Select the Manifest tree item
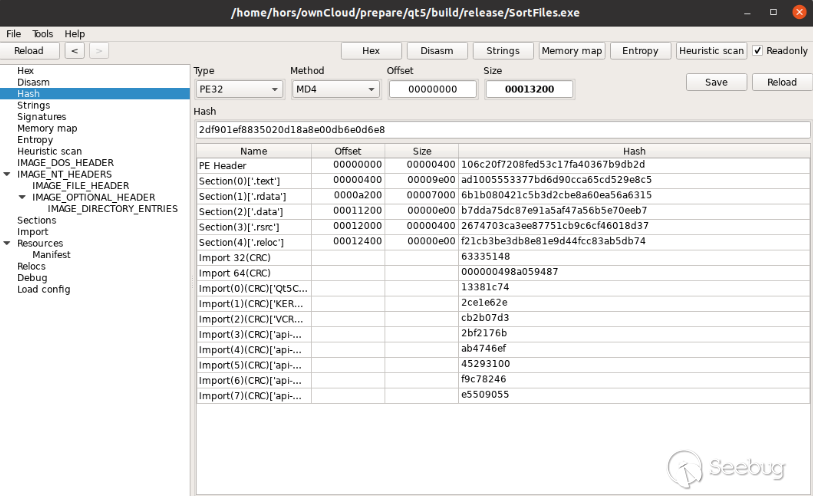This screenshot has width=813, height=496. pyautogui.click(x=52, y=255)
